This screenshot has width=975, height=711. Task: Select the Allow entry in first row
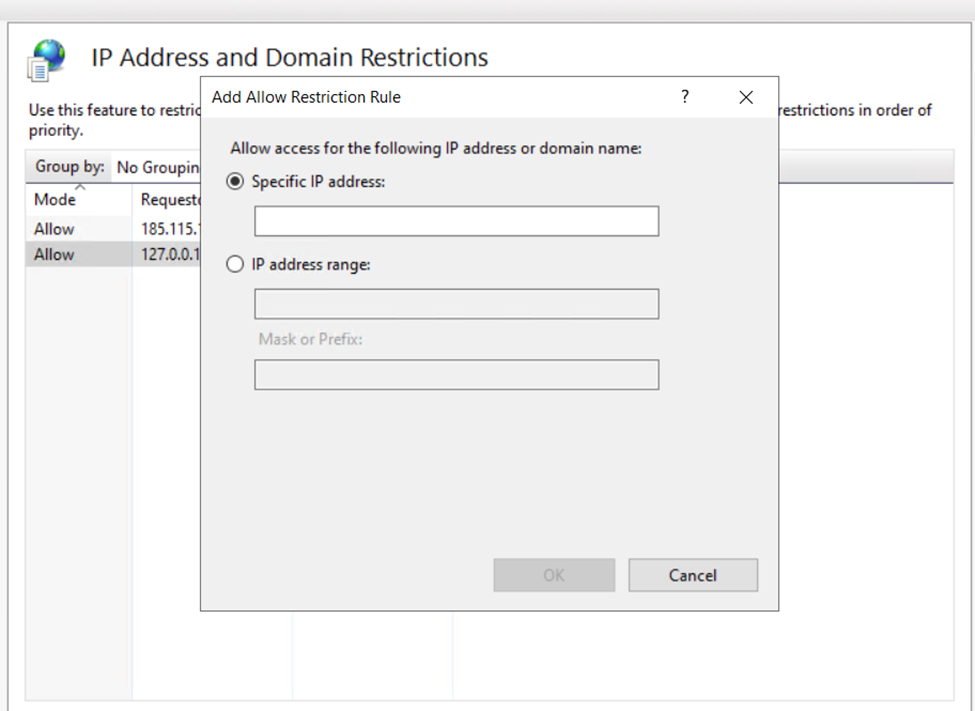[x=55, y=229]
